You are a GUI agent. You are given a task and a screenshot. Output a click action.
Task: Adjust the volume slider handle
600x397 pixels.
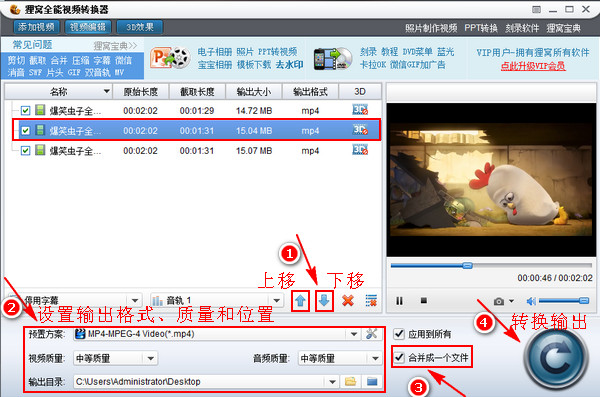(x=584, y=301)
